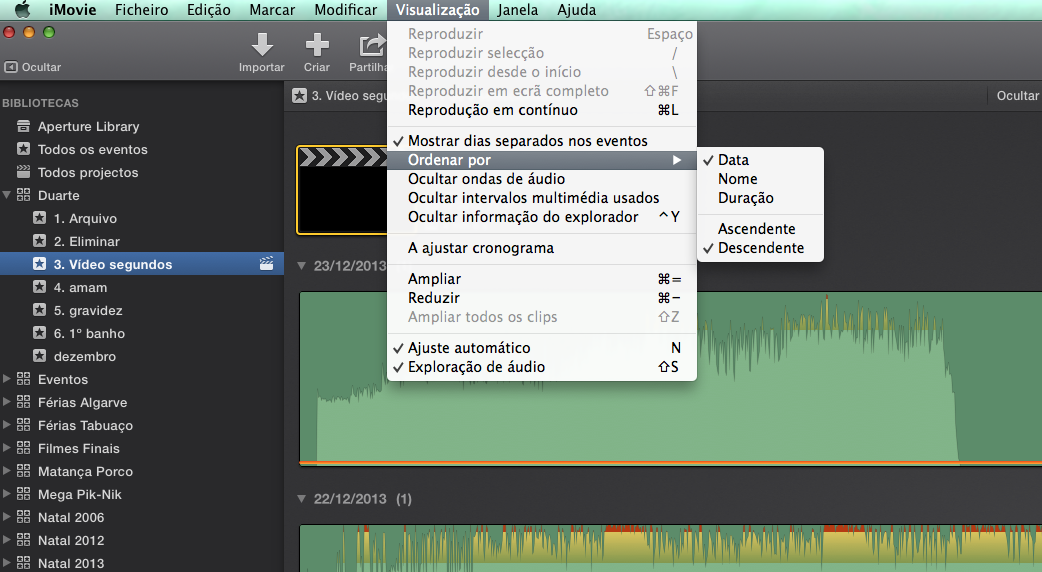This screenshot has width=1042, height=572.
Task: Choose Ocultar intervalos multimédia usados
Action: point(542,198)
